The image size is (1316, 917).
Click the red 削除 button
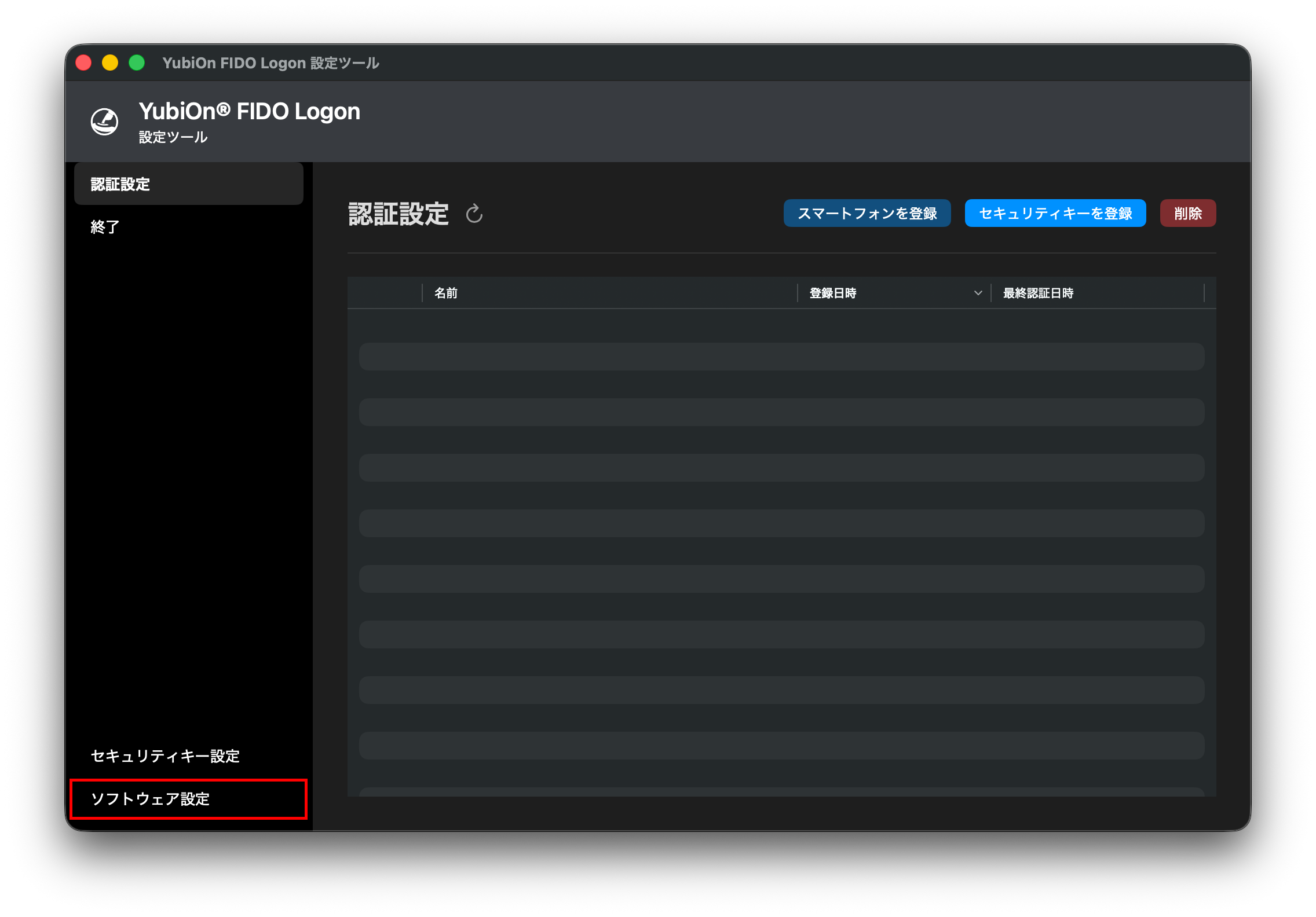(x=1188, y=213)
